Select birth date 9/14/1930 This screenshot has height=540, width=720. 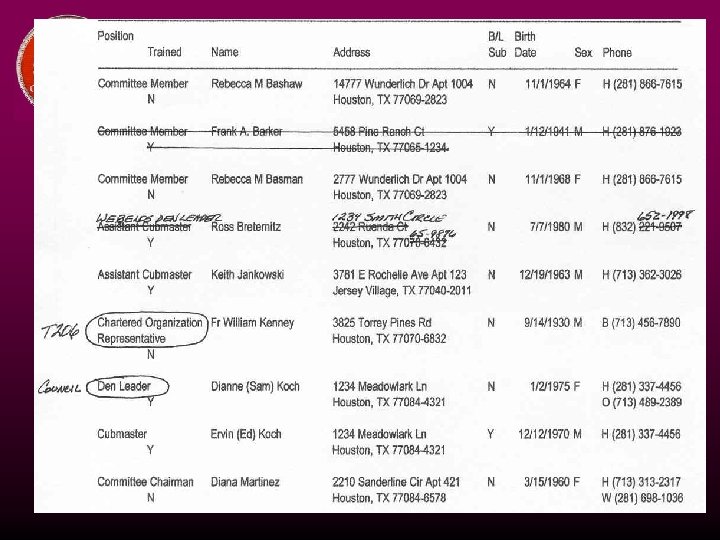click(x=547, y=323)
